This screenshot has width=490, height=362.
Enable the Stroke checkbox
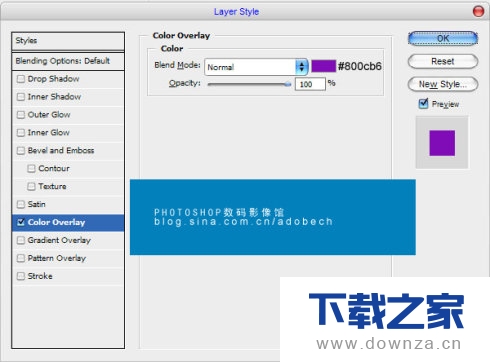click(21, 276)
